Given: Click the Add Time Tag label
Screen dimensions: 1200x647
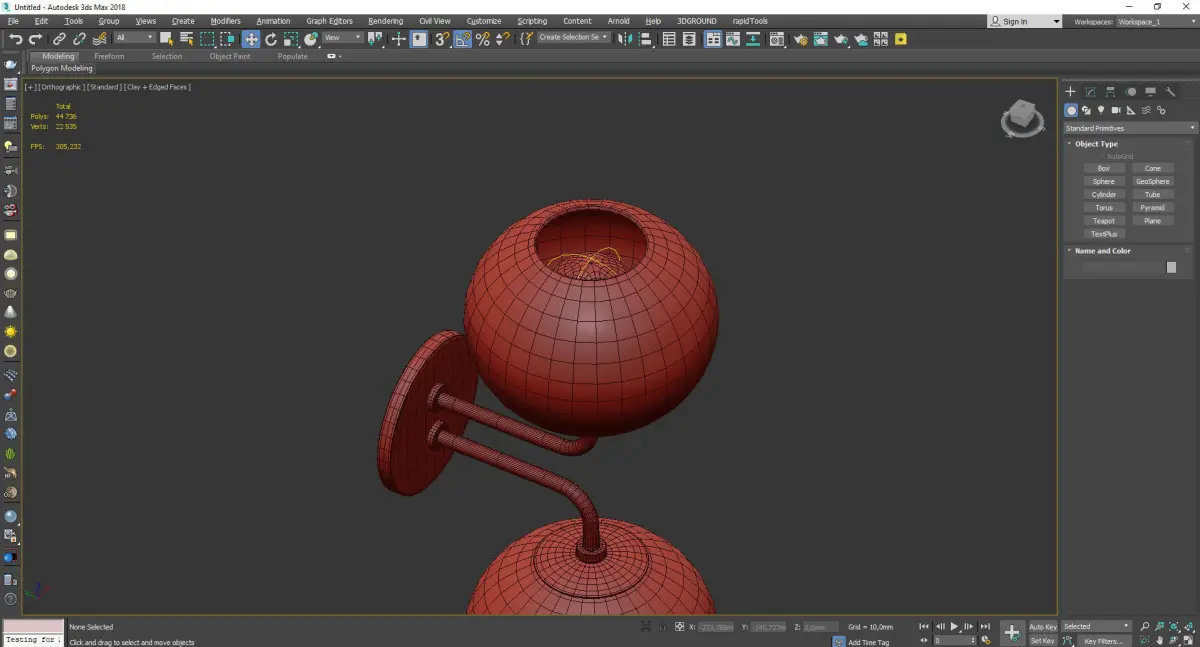Looking at the screenshot, I should coord(868,642).
